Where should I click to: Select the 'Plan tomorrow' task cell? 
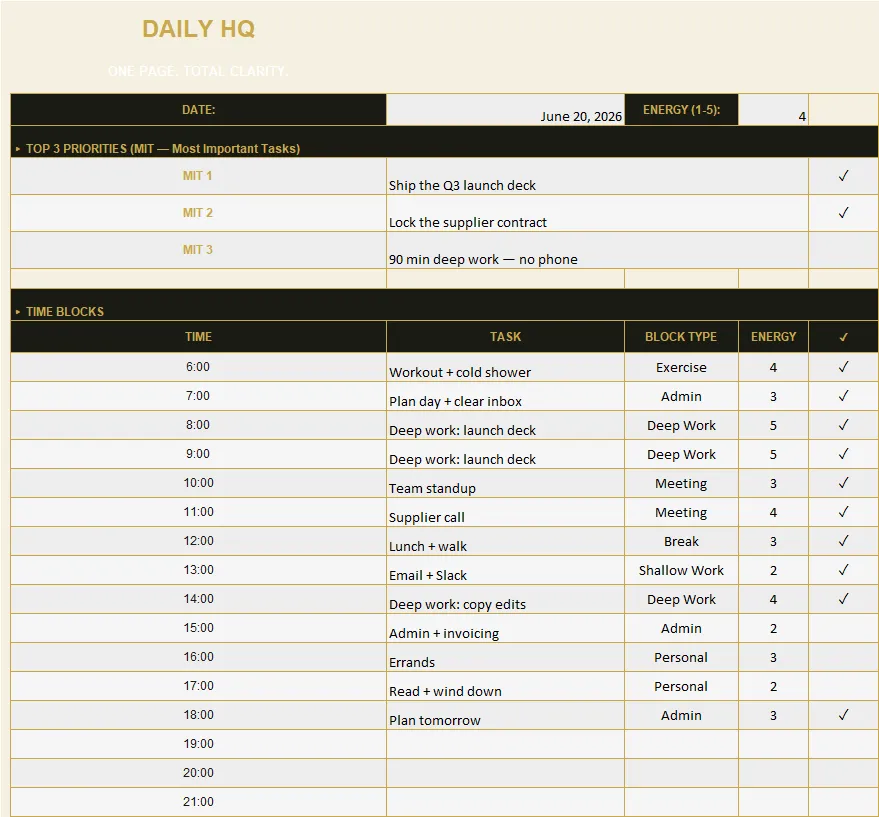pos(505,715)
